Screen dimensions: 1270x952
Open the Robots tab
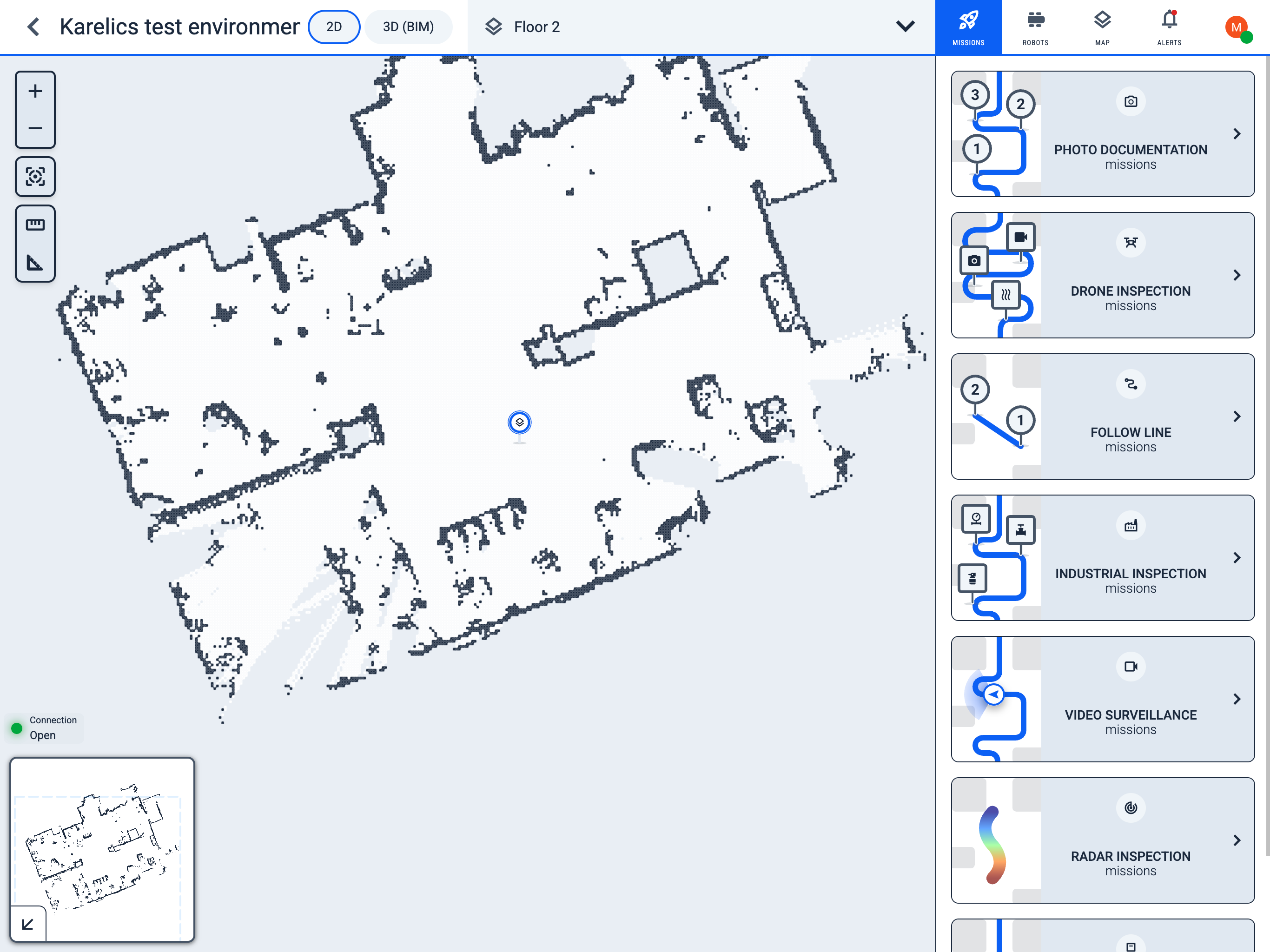pyautogui.click(x=1035, y=27)
